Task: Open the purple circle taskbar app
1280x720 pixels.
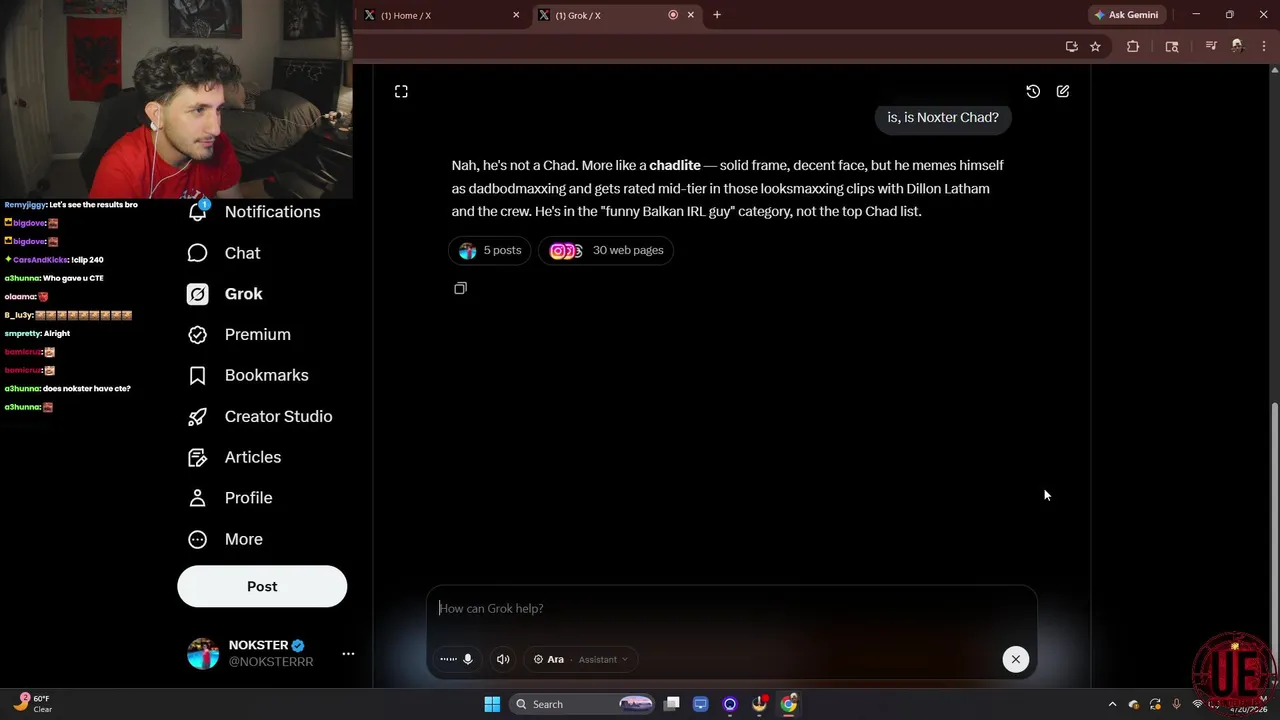Action: click(730, 704)
